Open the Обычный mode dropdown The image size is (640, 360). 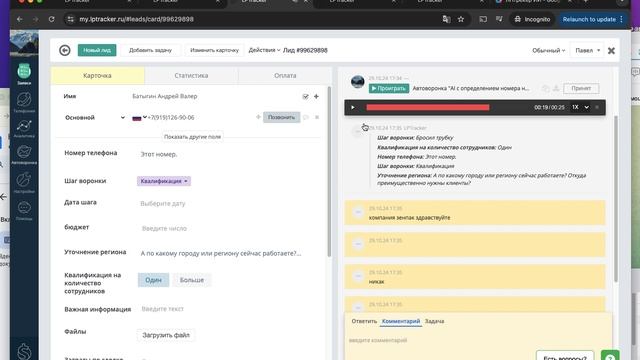pyautogui.click(x=549, y=51)
